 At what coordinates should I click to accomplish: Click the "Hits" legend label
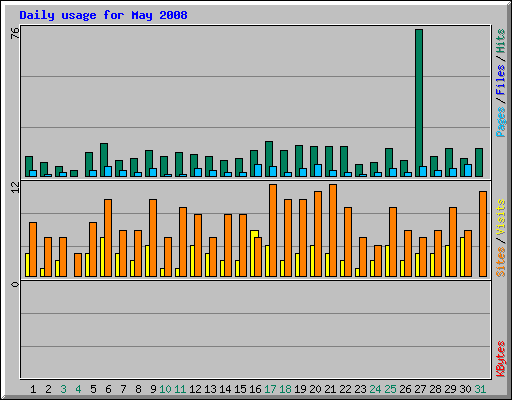tap(500, 41)
